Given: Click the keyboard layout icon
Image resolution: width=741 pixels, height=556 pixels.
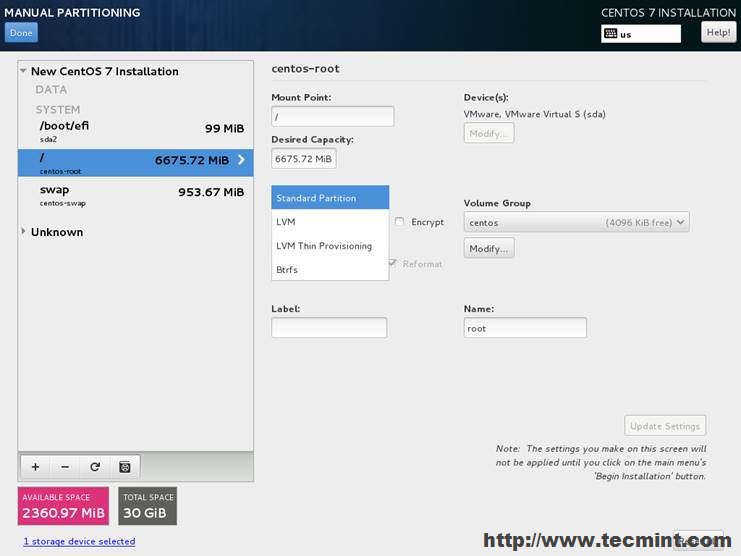Looking at the screenshot, I should pyautogui.click(x=611, y=34).
